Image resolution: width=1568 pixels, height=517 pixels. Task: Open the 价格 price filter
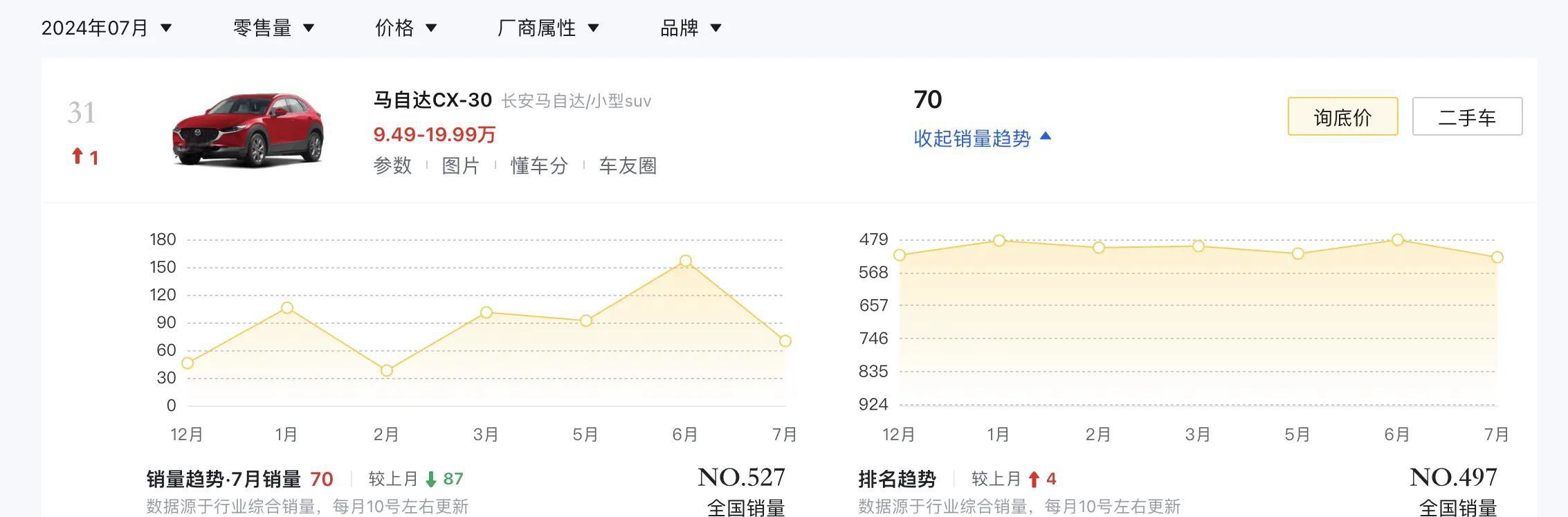(x=405, y=28)
